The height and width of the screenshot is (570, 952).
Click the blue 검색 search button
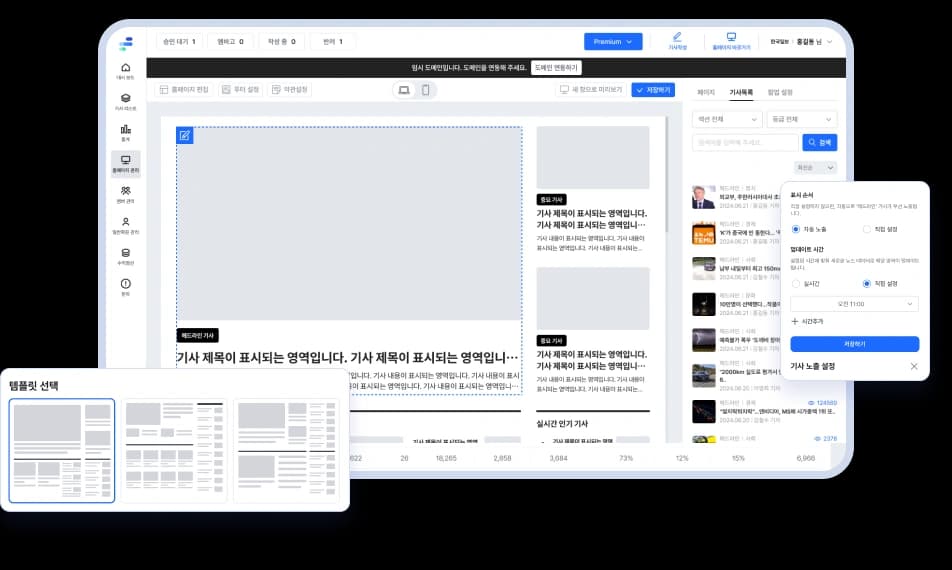(820, 143)
